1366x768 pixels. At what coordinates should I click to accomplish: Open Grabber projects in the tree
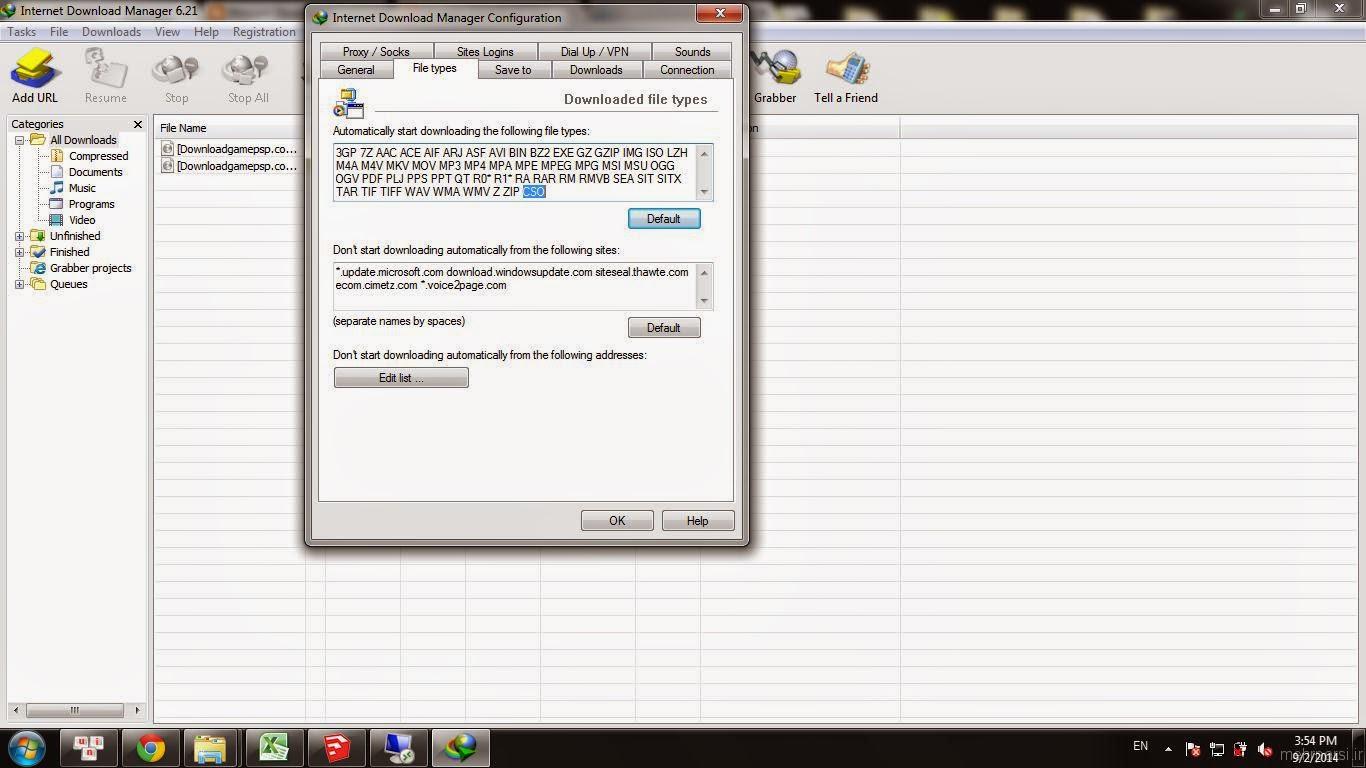click(x=90, y=268)
